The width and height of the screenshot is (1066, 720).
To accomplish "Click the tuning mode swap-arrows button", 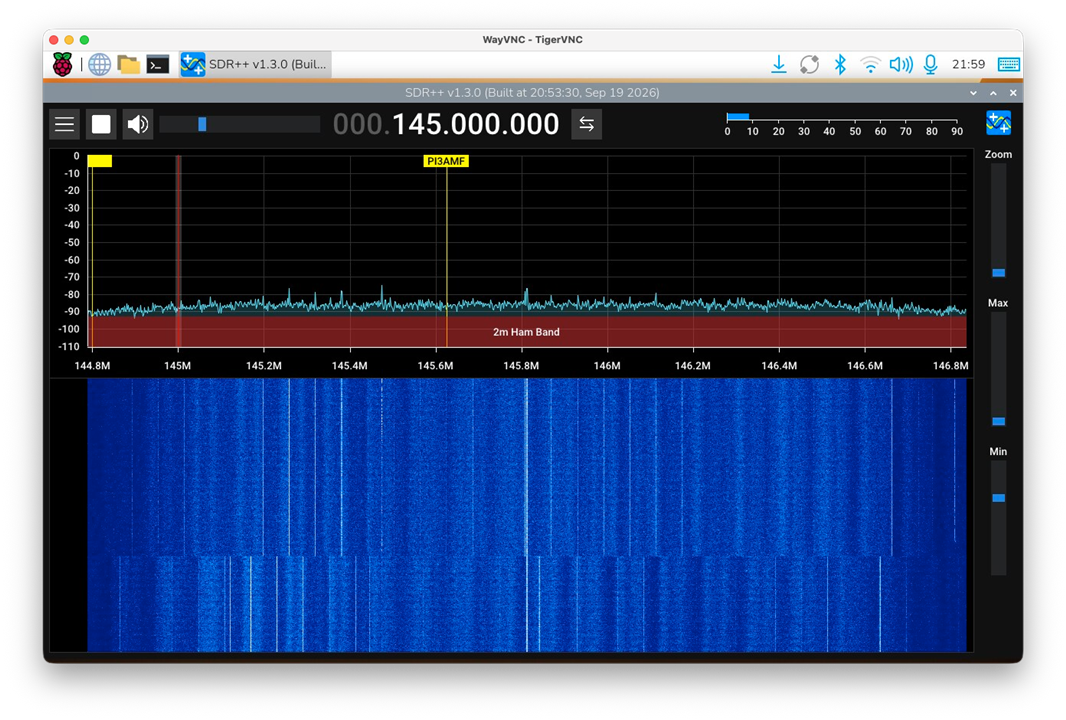I will point(587,124).
